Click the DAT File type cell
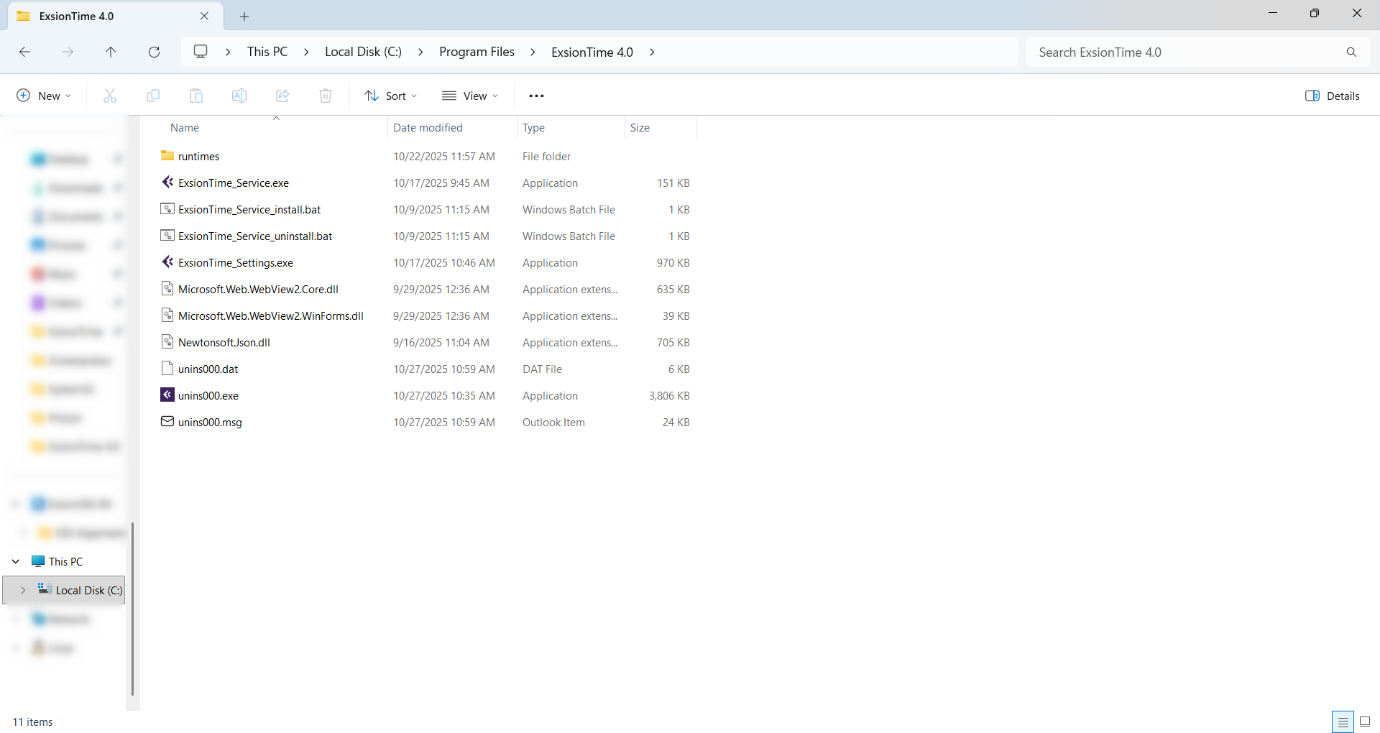The height and width of the screenshot is (733, 1380). tap(542, 369)
